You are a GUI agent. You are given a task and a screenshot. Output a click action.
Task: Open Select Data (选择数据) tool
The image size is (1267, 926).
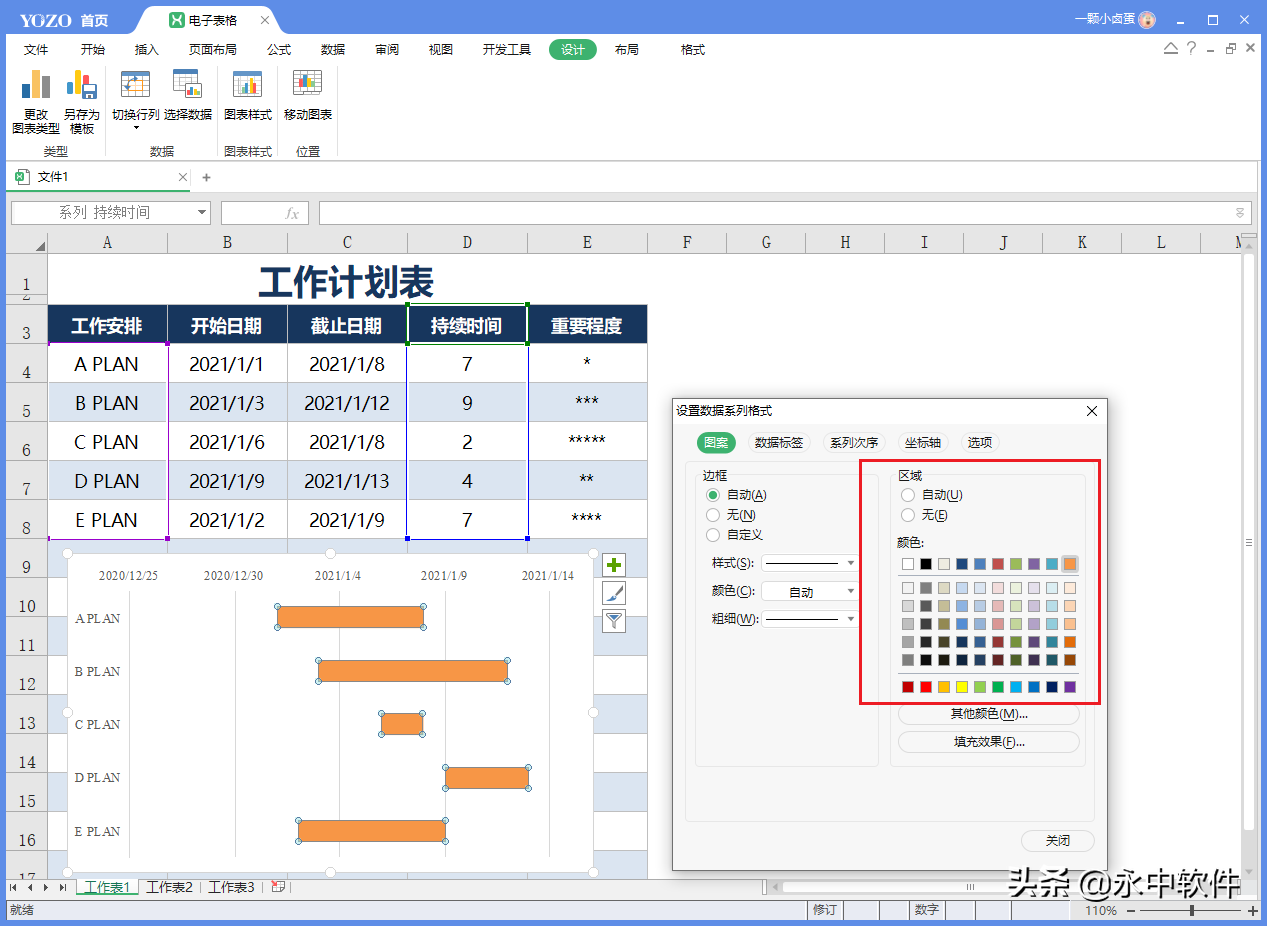tap(187, 88)
